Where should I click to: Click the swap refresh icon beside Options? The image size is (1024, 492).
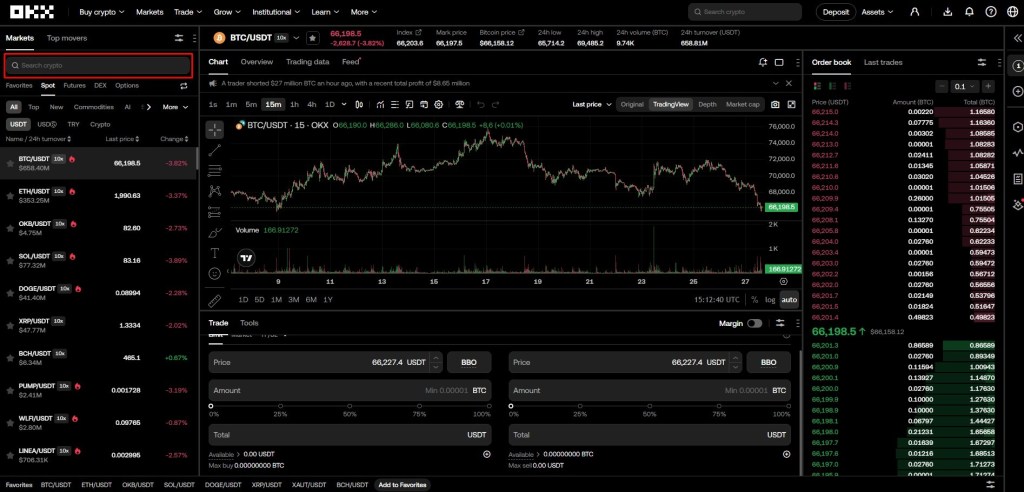[184, 86]
